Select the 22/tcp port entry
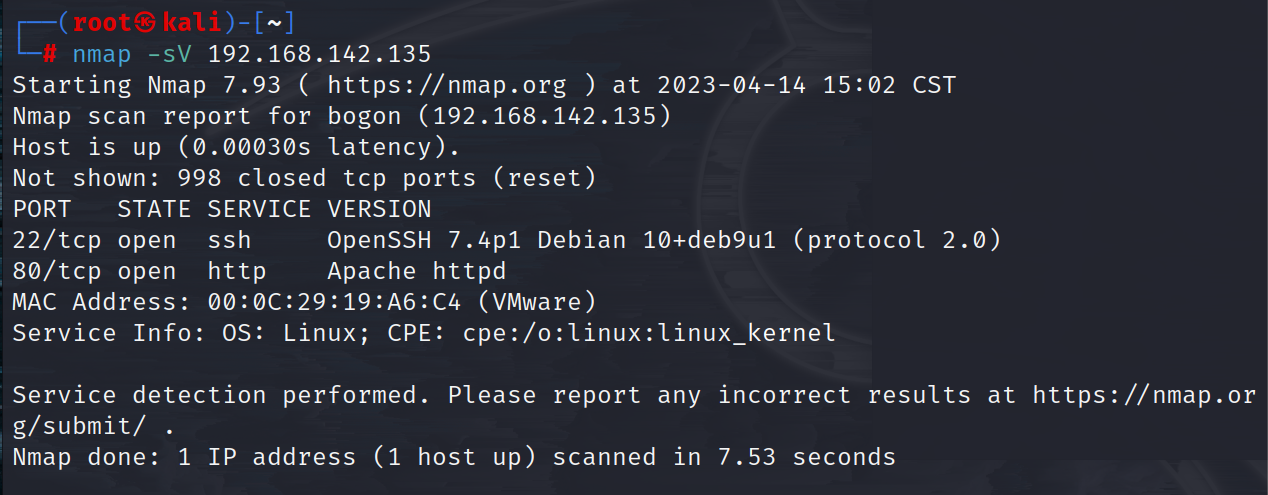The image size is (1268, 495). pos(57,240)
